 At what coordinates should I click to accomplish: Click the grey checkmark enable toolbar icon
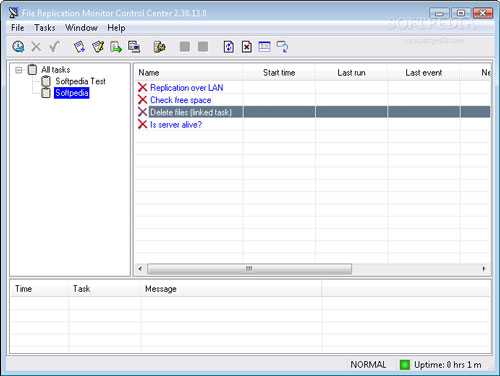tap(54, 47)
